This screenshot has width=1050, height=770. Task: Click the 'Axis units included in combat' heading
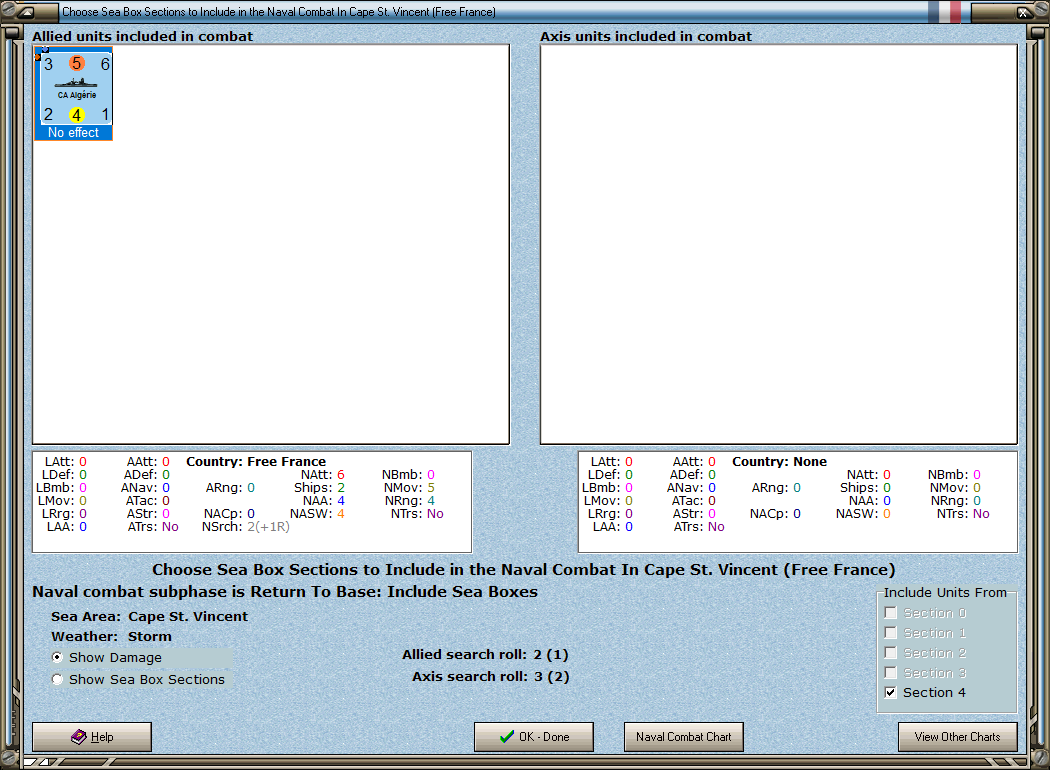(x=646, y=36)
